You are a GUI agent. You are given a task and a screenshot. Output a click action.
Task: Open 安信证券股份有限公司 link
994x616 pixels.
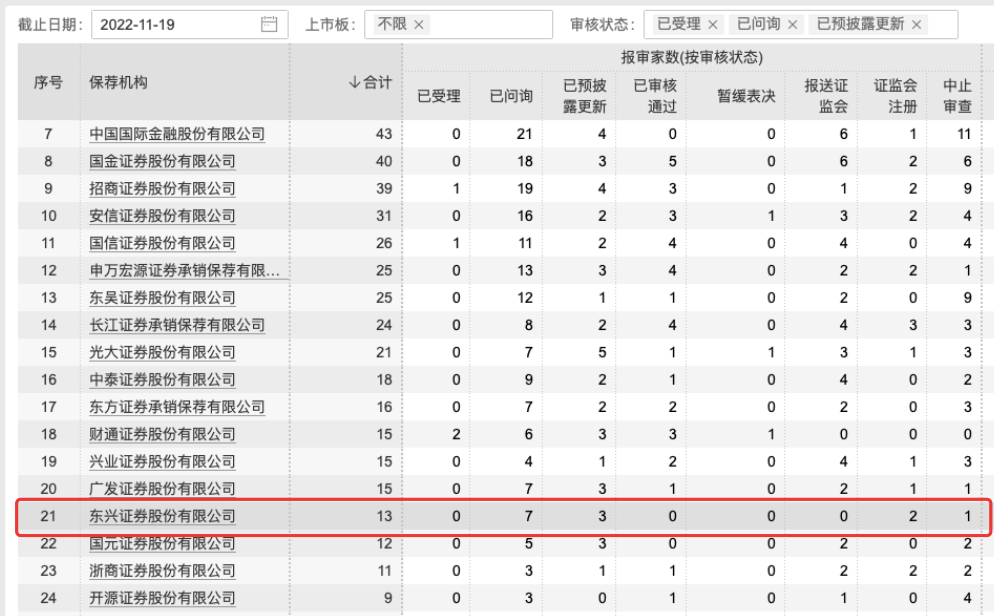pos(162,215)
